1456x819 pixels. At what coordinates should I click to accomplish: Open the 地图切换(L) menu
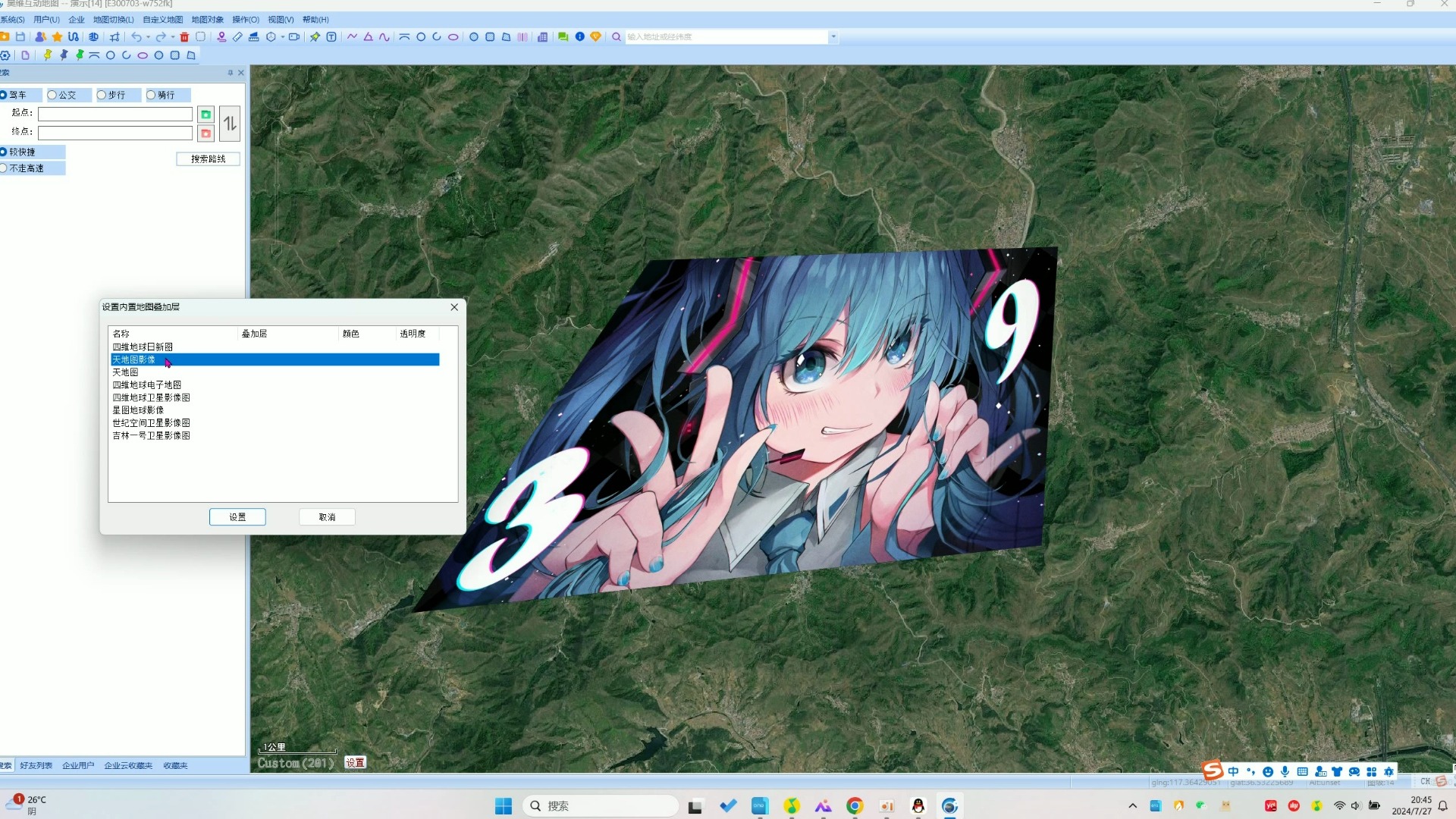click(114, 20)
